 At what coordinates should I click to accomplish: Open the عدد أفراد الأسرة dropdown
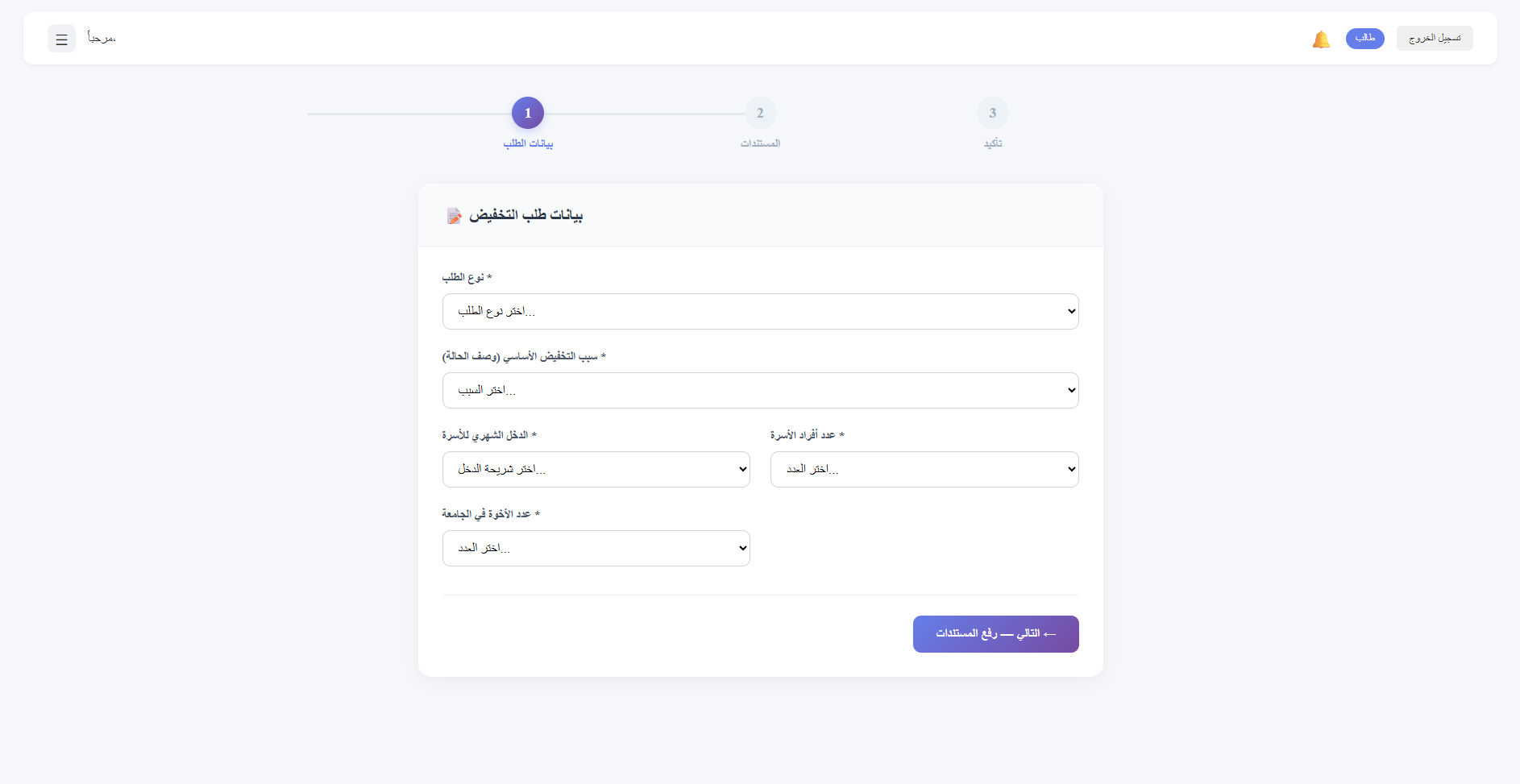pos(924,469)
